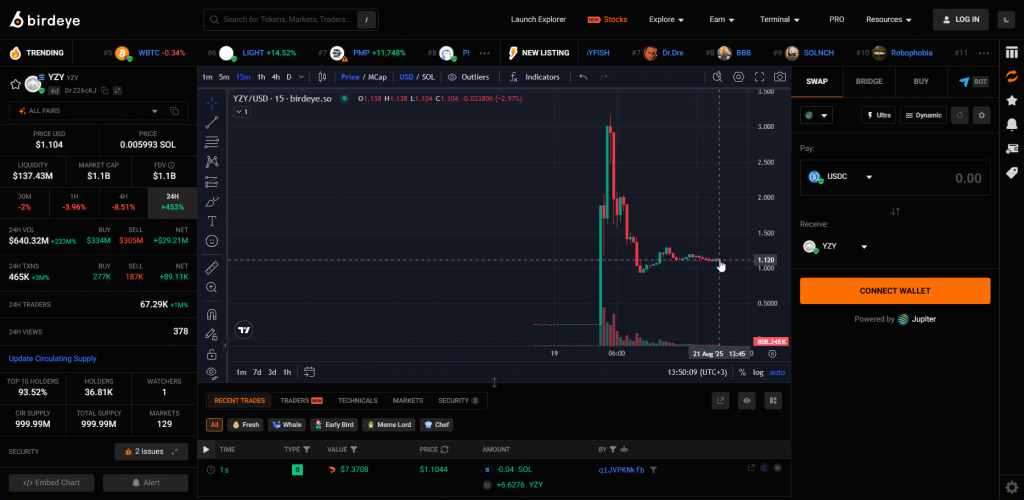Swap pay and receive tokens arrows
Viewport: 1024px width, 500px height.
895,211
